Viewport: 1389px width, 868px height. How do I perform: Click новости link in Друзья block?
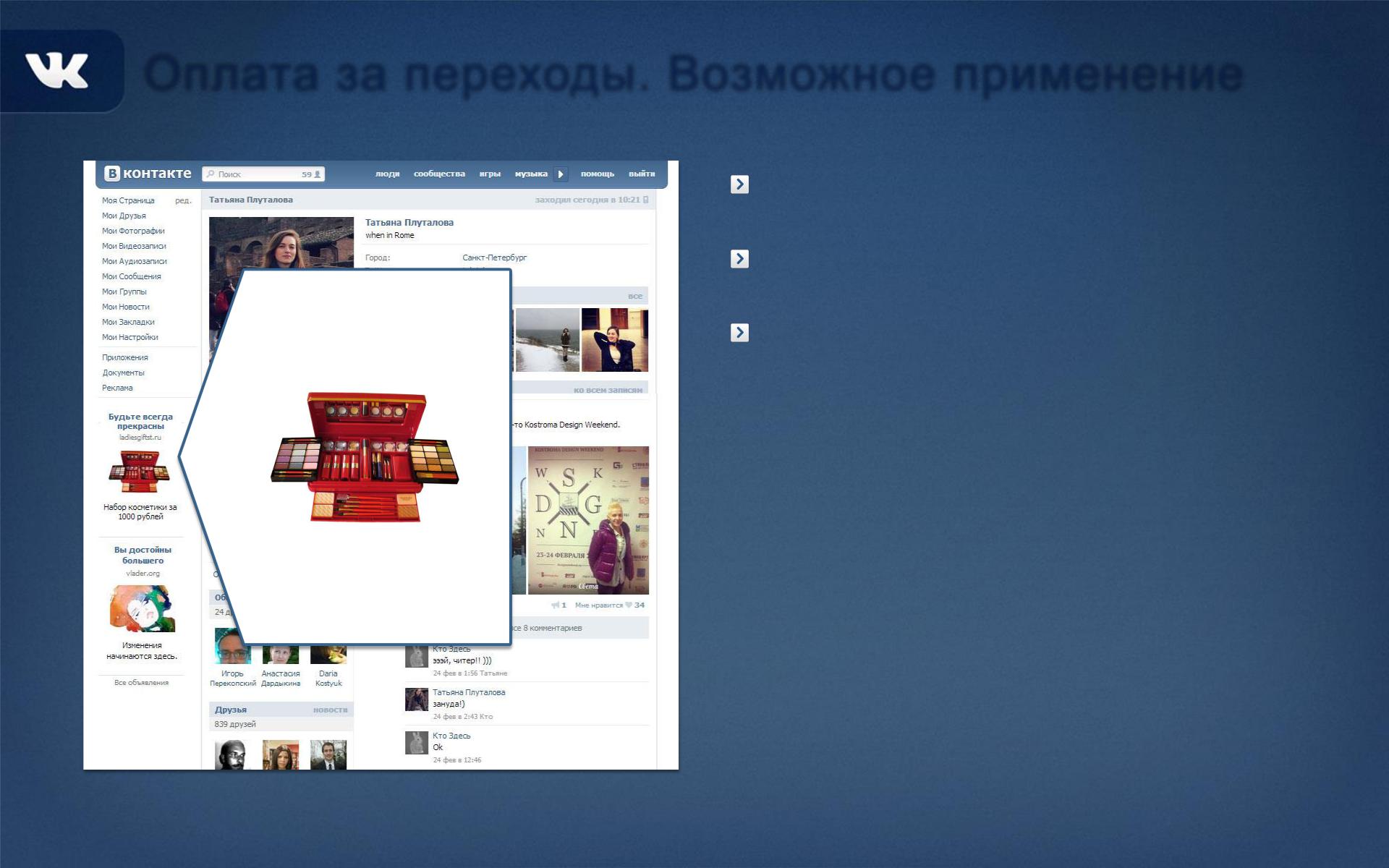point(330,710)
